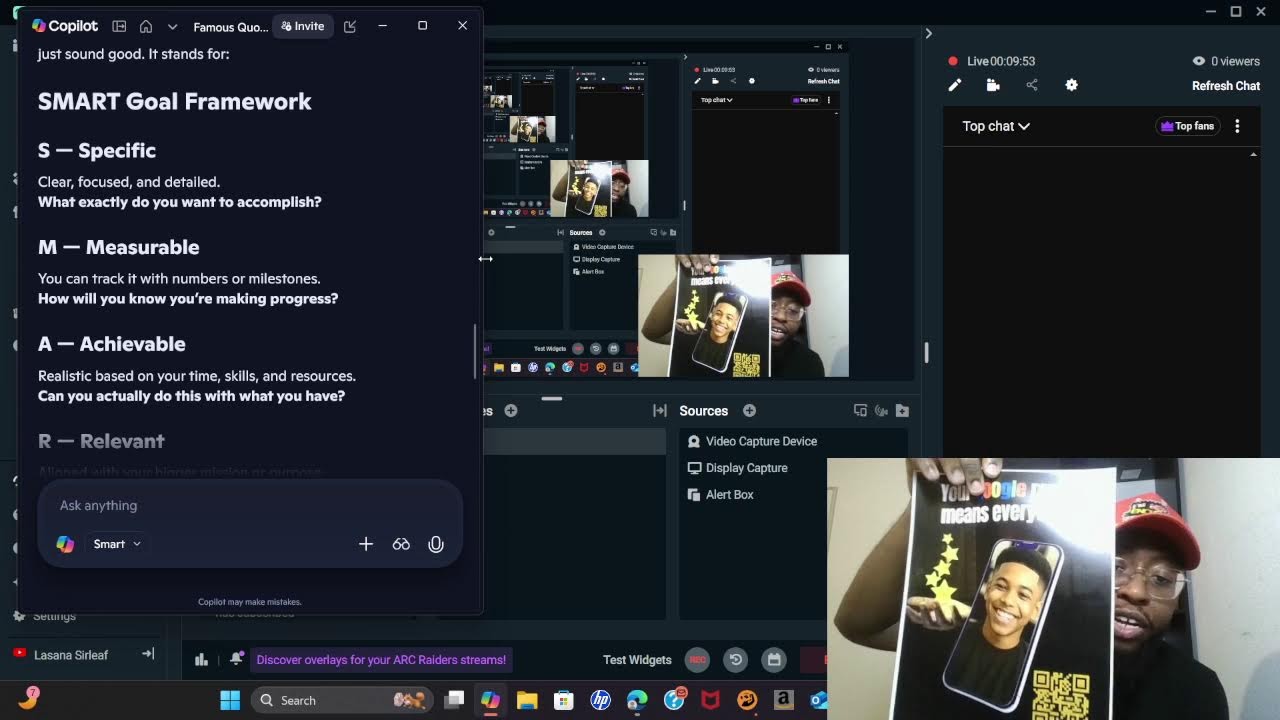Click the SMART Goal Framework heading
Screen dimensions: 1280x720
click(175, 101)
